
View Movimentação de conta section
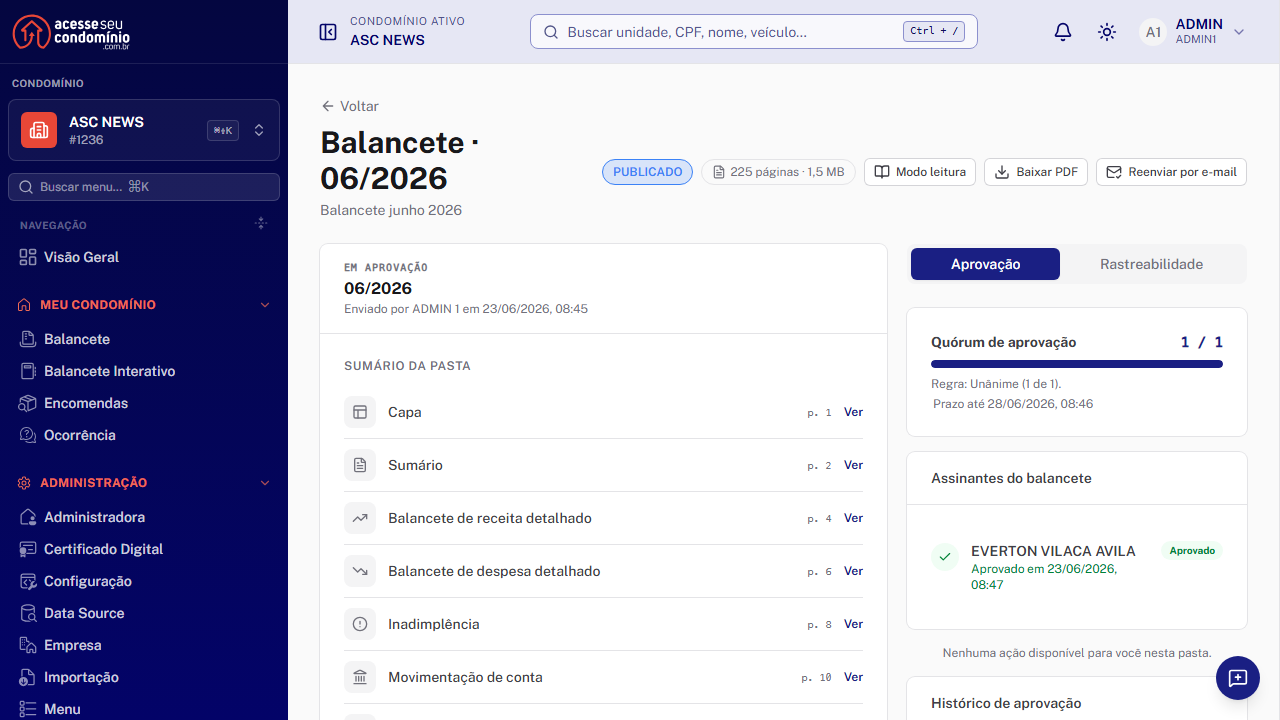tap(853, 677)
